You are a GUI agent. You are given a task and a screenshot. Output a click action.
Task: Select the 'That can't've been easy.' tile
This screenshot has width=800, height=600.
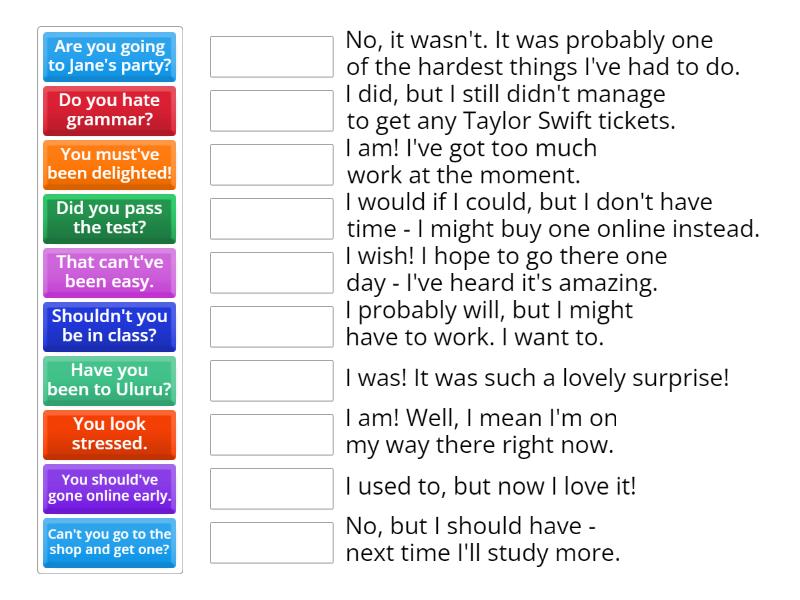tap(110, 273)
